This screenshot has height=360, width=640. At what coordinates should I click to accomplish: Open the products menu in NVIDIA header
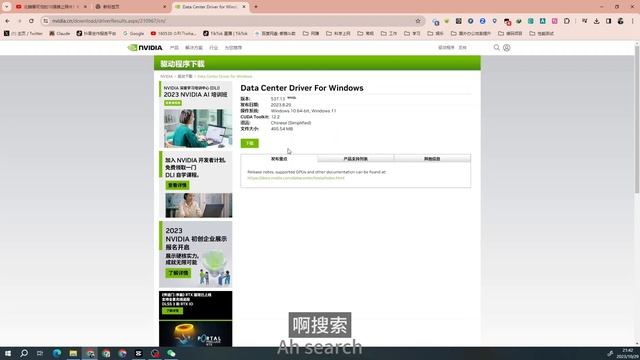[x=174, y=48]
